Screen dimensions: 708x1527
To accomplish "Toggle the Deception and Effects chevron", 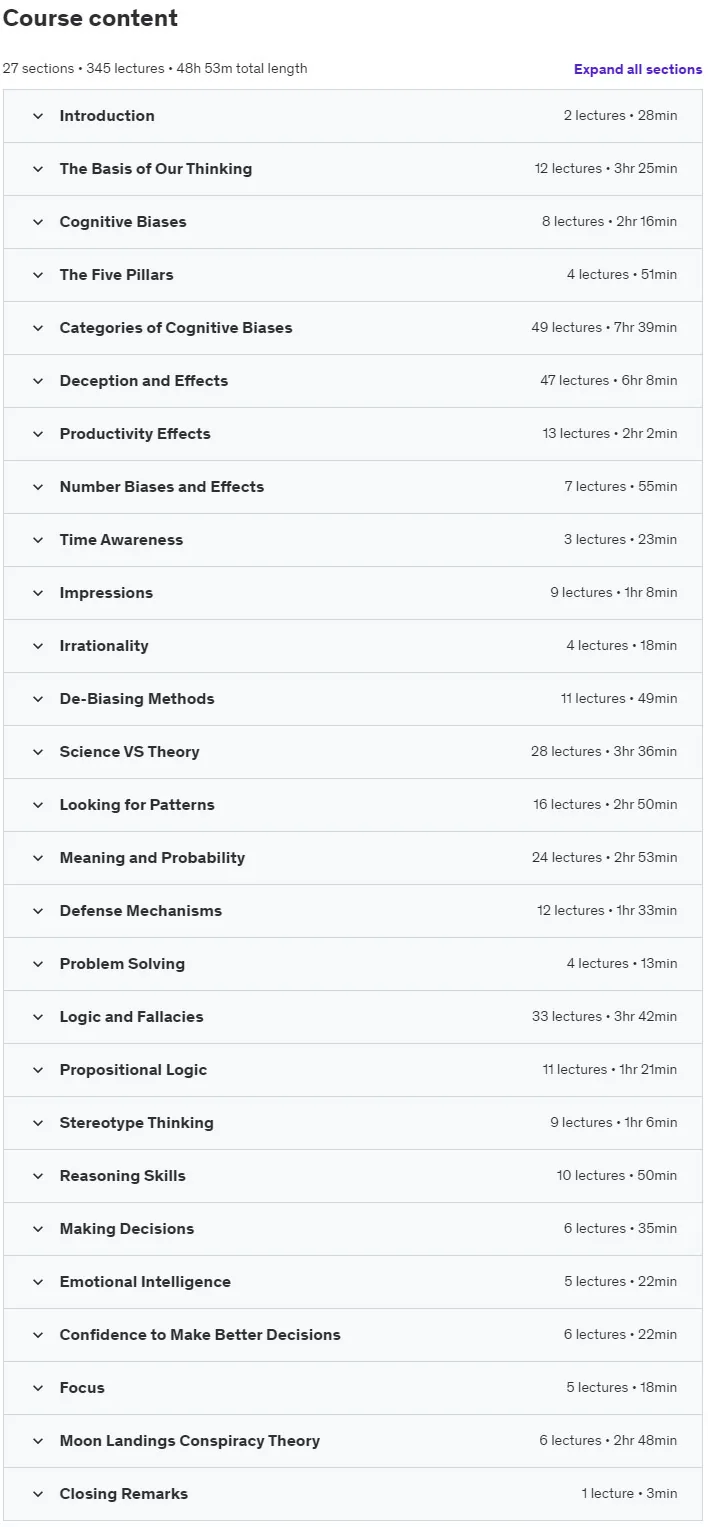I will pyautogui.click(x=38, y=381).
